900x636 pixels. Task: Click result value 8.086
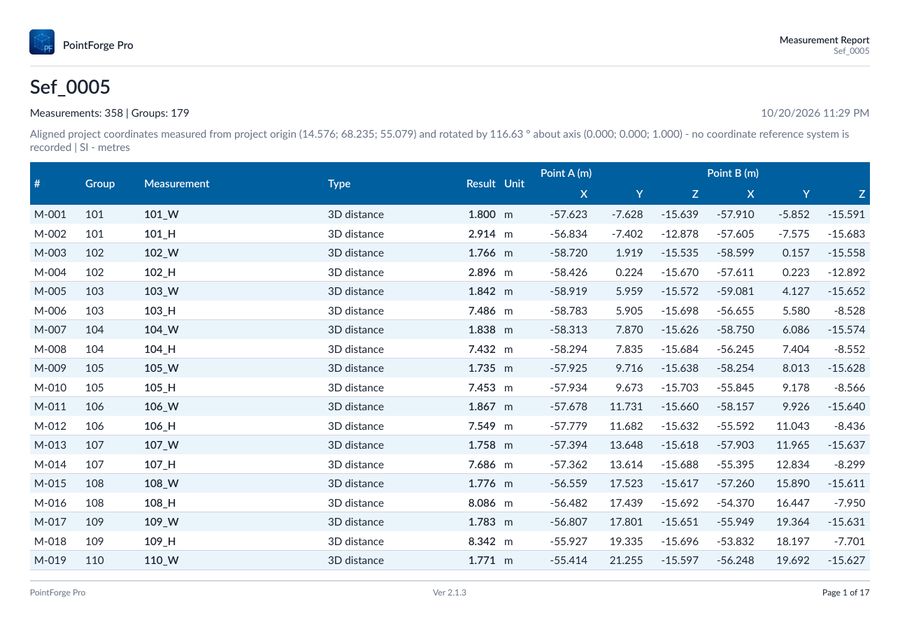[482, 503]
